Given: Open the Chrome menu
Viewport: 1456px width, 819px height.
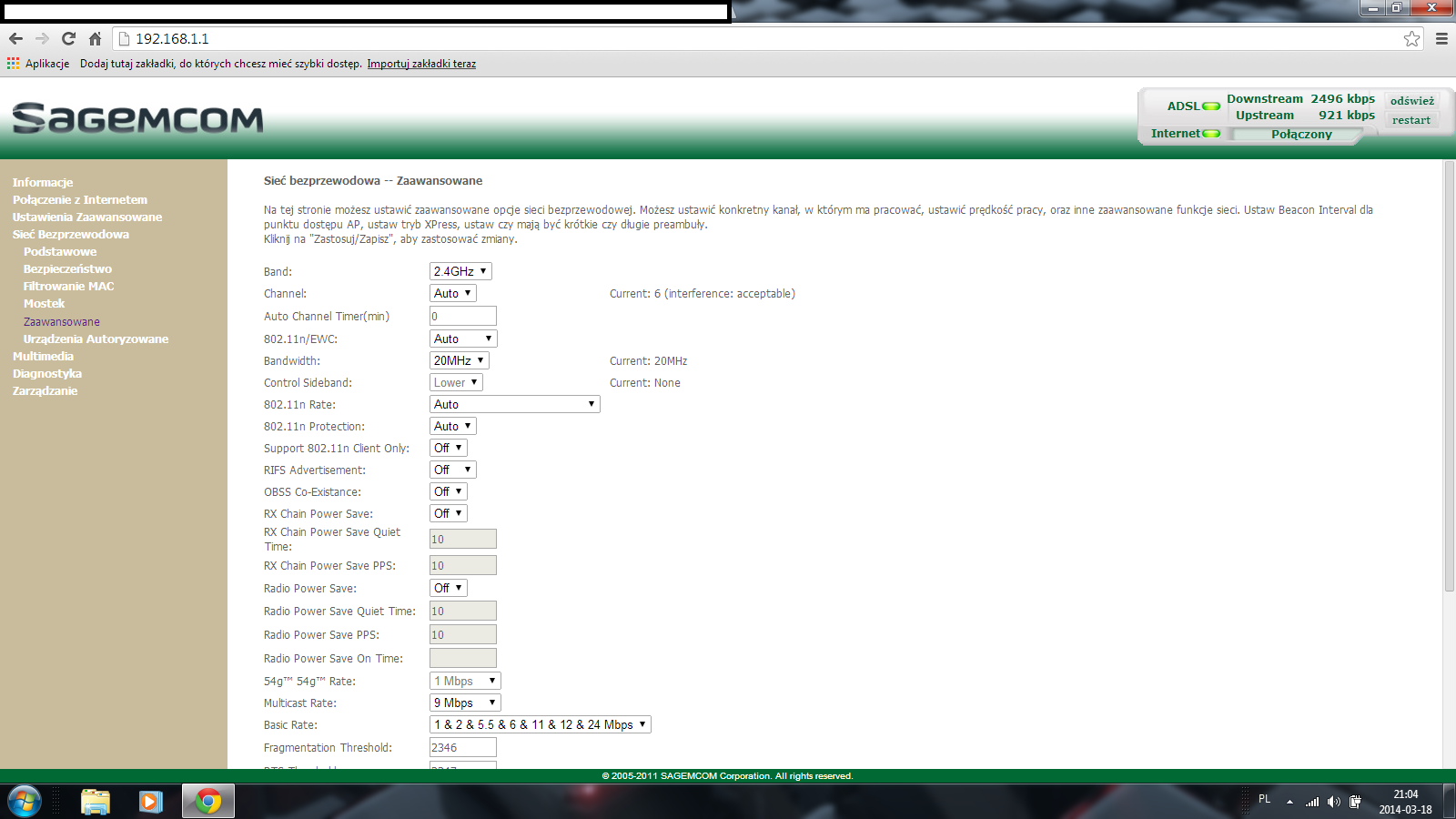Looking at the screenshot, I should [1441, 38].
